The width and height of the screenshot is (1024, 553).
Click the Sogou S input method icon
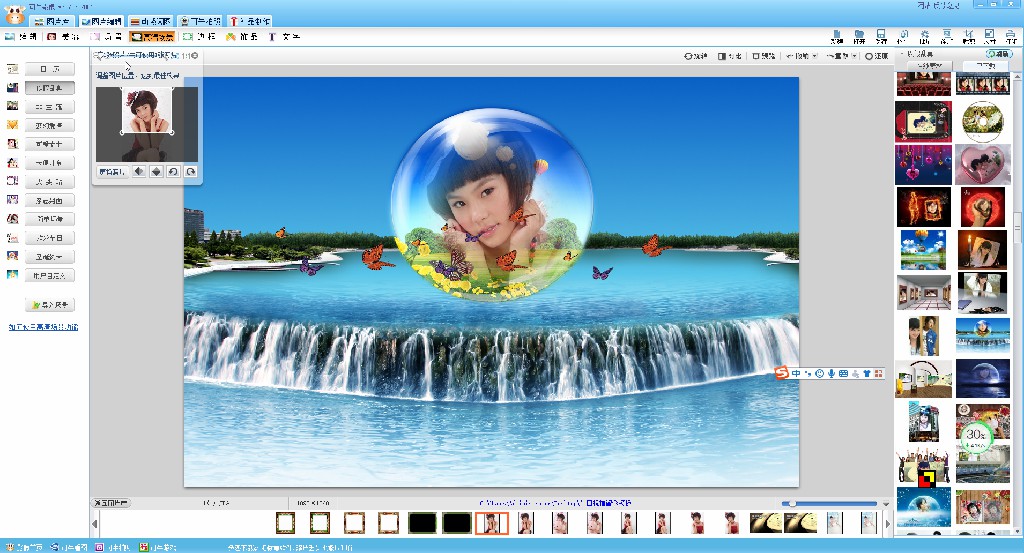click(782, 373)
